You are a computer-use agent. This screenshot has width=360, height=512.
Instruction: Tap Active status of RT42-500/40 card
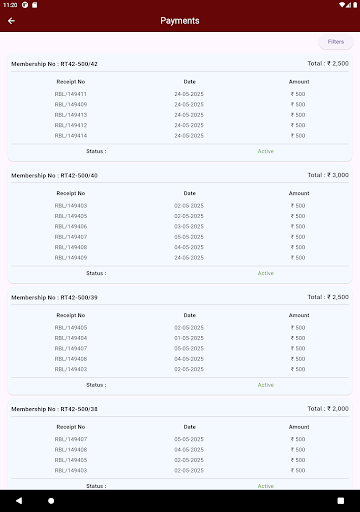click(x=266, y=273)
